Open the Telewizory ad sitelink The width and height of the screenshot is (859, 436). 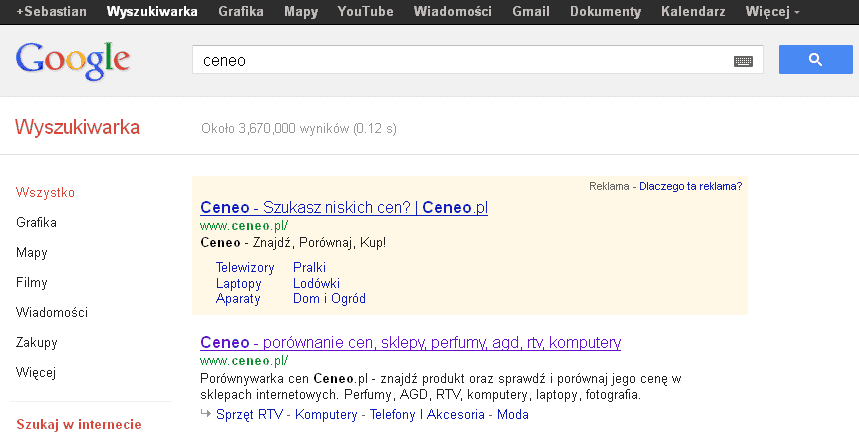pos(245,268)
